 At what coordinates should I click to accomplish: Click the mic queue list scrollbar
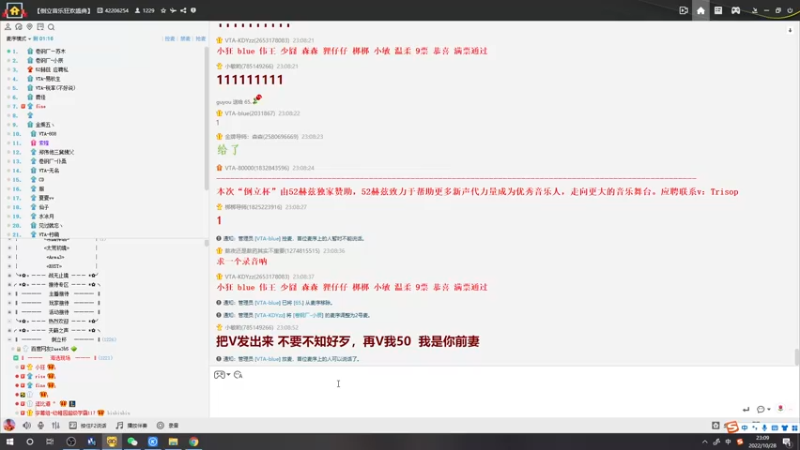[206, 117]
